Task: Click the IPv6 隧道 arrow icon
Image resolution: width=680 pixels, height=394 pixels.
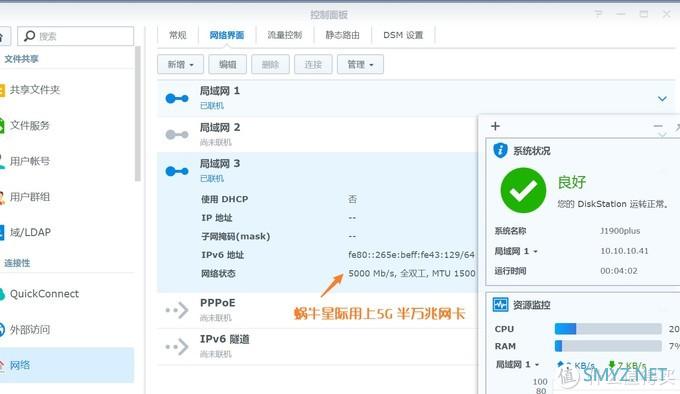Action: [x=177, y=347]
